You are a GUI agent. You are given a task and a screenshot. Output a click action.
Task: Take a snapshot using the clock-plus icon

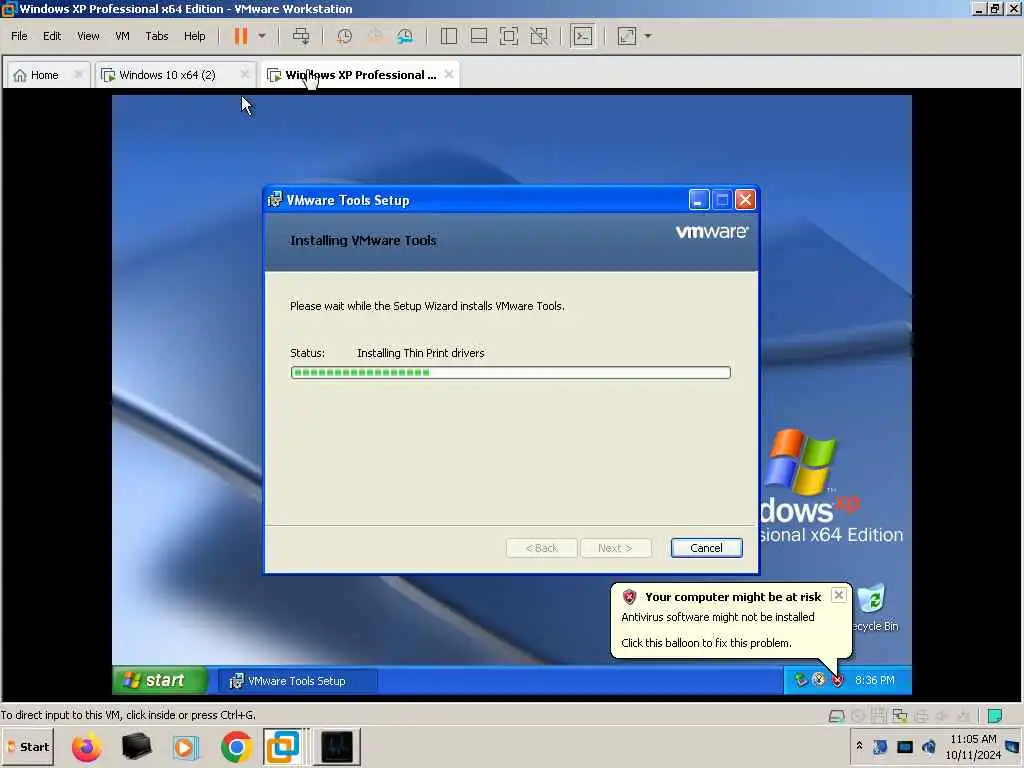[x=344, y=36]
